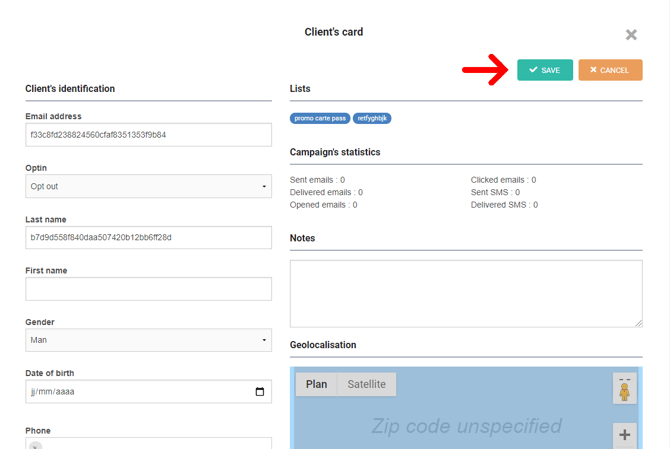Click the Cancel button
670x449 pixels.
610,70
